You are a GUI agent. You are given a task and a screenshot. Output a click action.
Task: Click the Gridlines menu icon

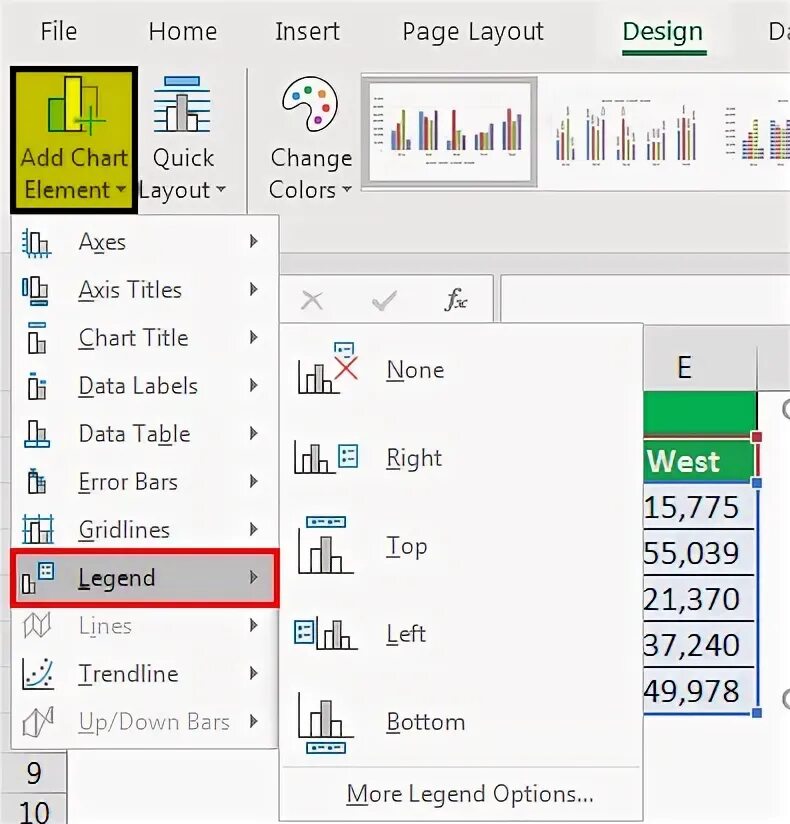click(37, 529)
